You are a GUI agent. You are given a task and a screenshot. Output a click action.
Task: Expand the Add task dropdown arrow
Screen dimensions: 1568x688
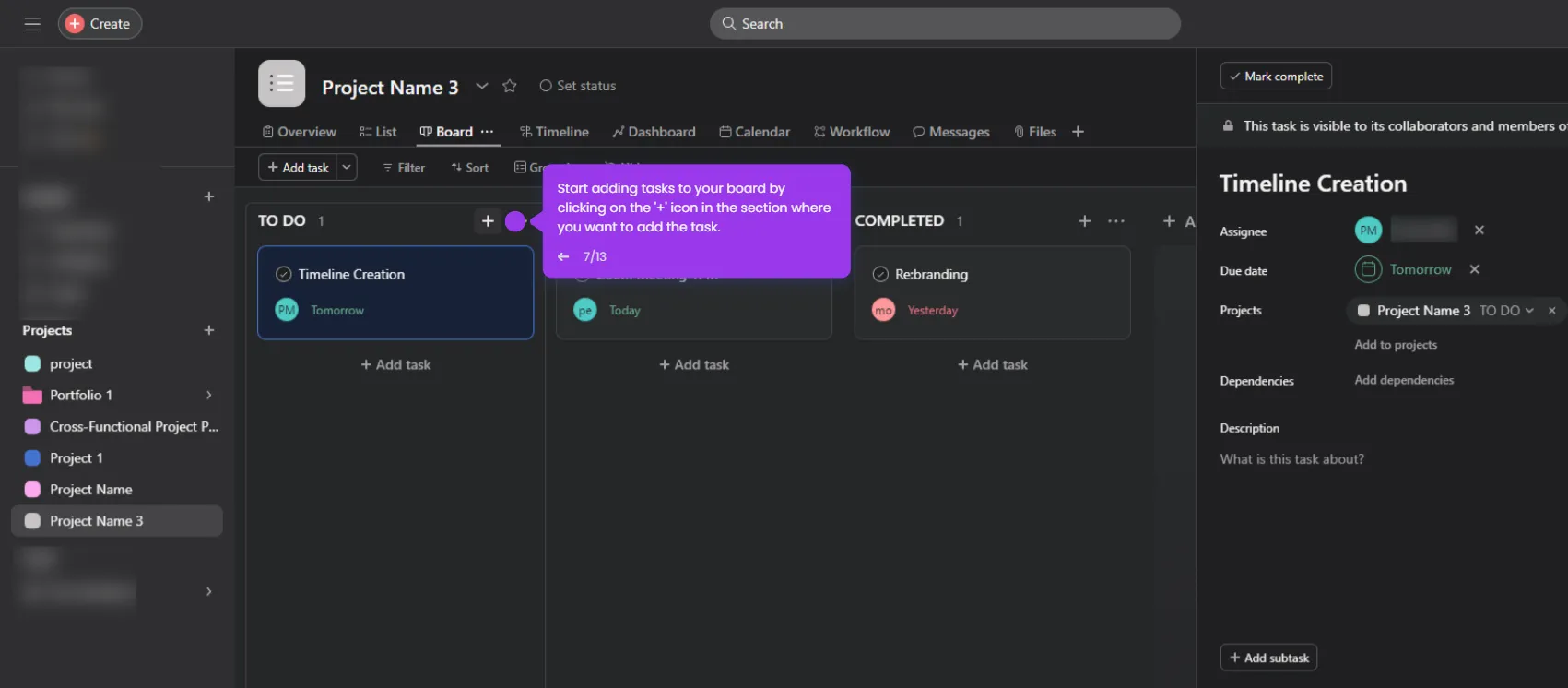click(347, 167)
